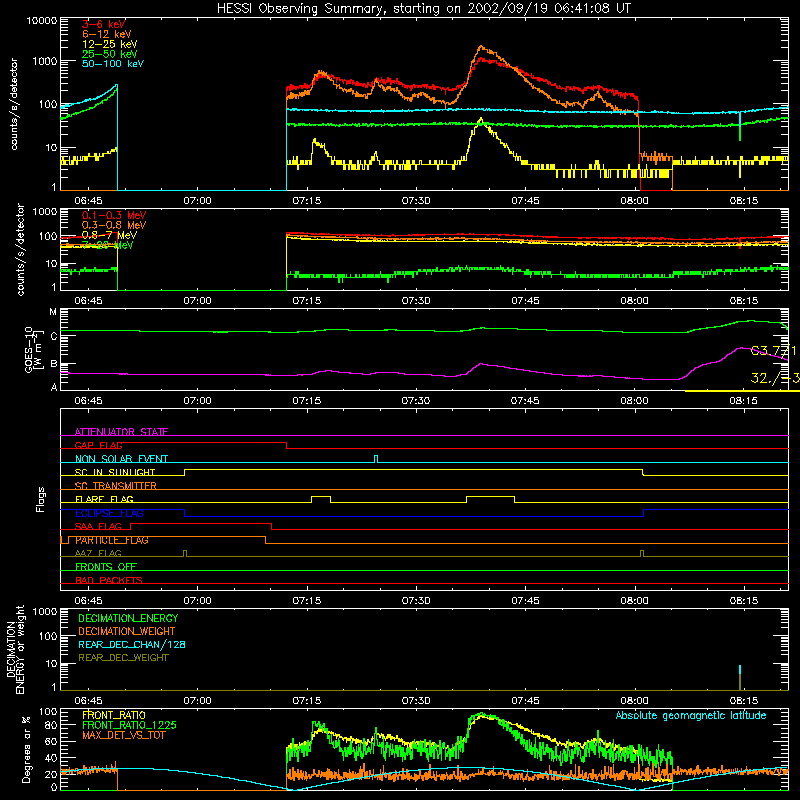
Task: Click the MAX_DET_VS_TOT legend label
Action: point(123,735)
